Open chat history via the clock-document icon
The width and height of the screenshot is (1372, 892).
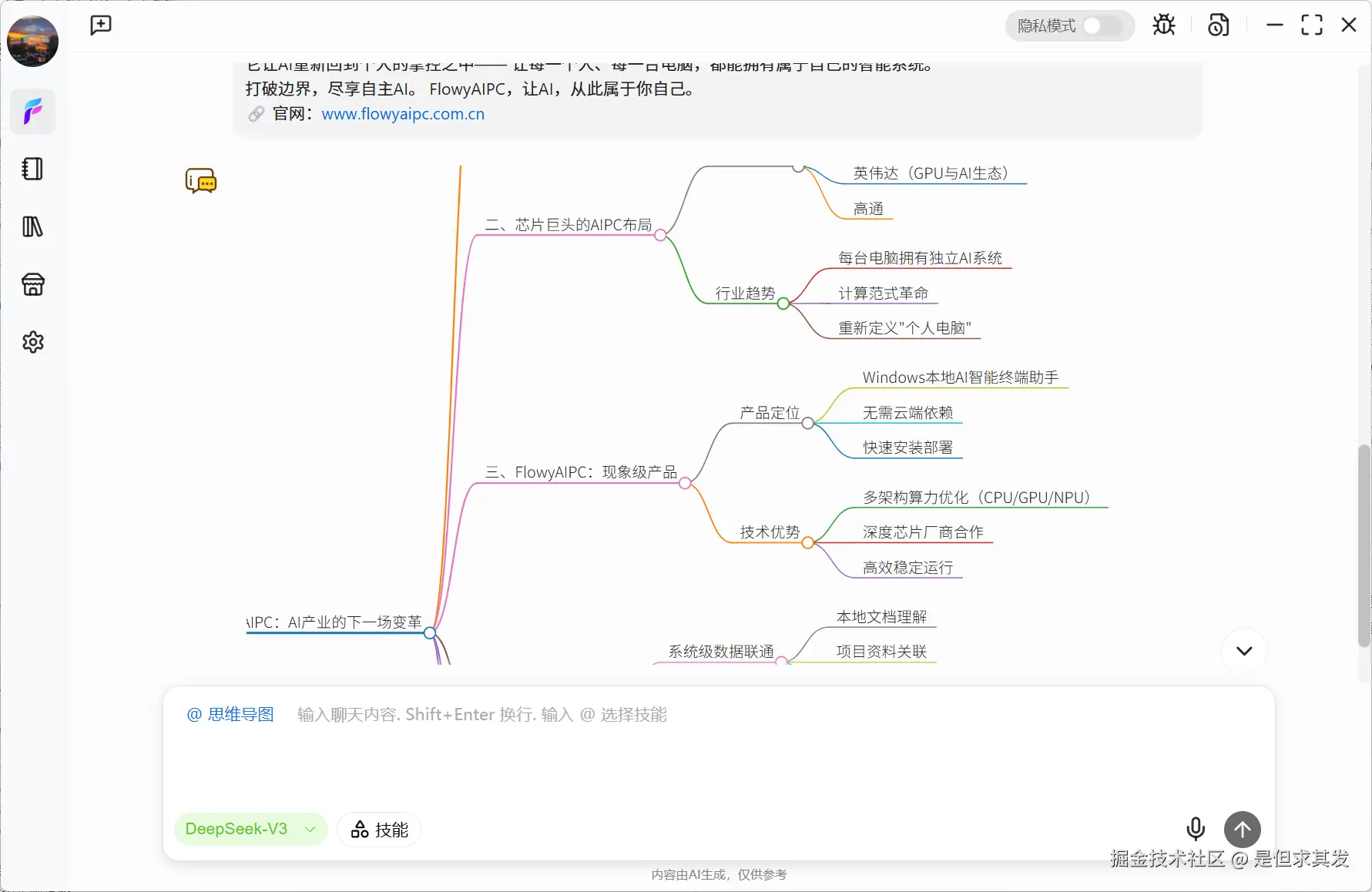[1217, 25]
